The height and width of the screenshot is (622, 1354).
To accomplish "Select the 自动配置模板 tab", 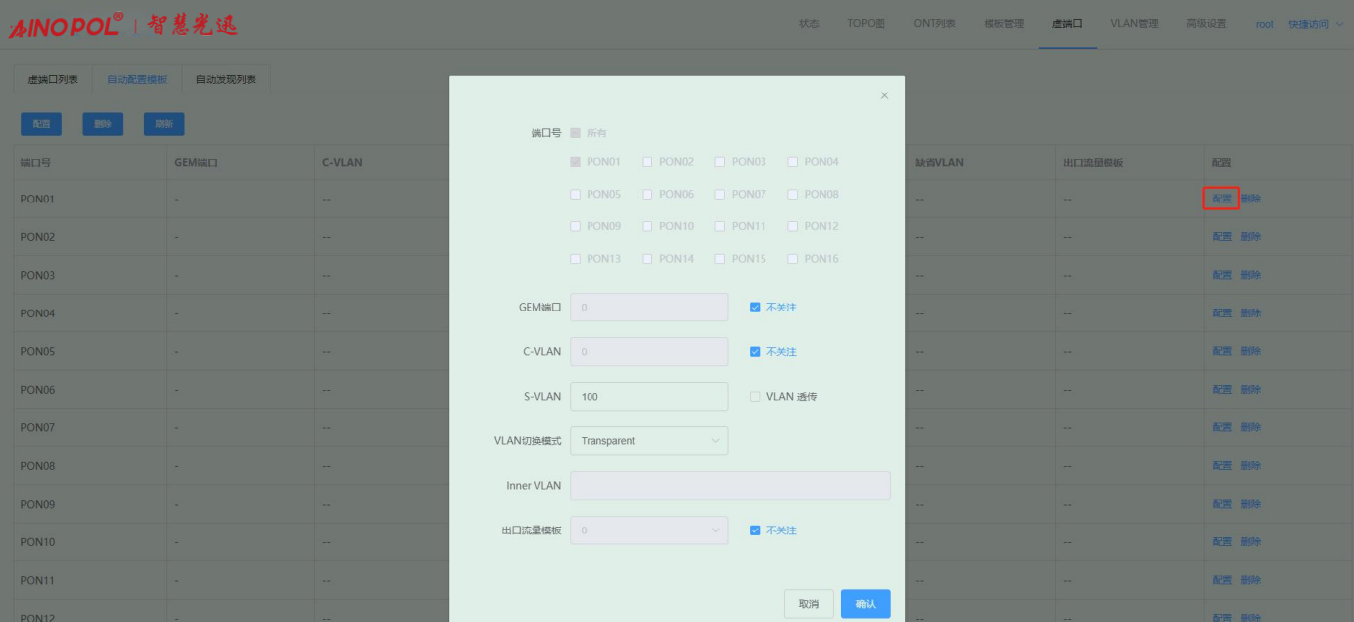I will pos(137,80).
